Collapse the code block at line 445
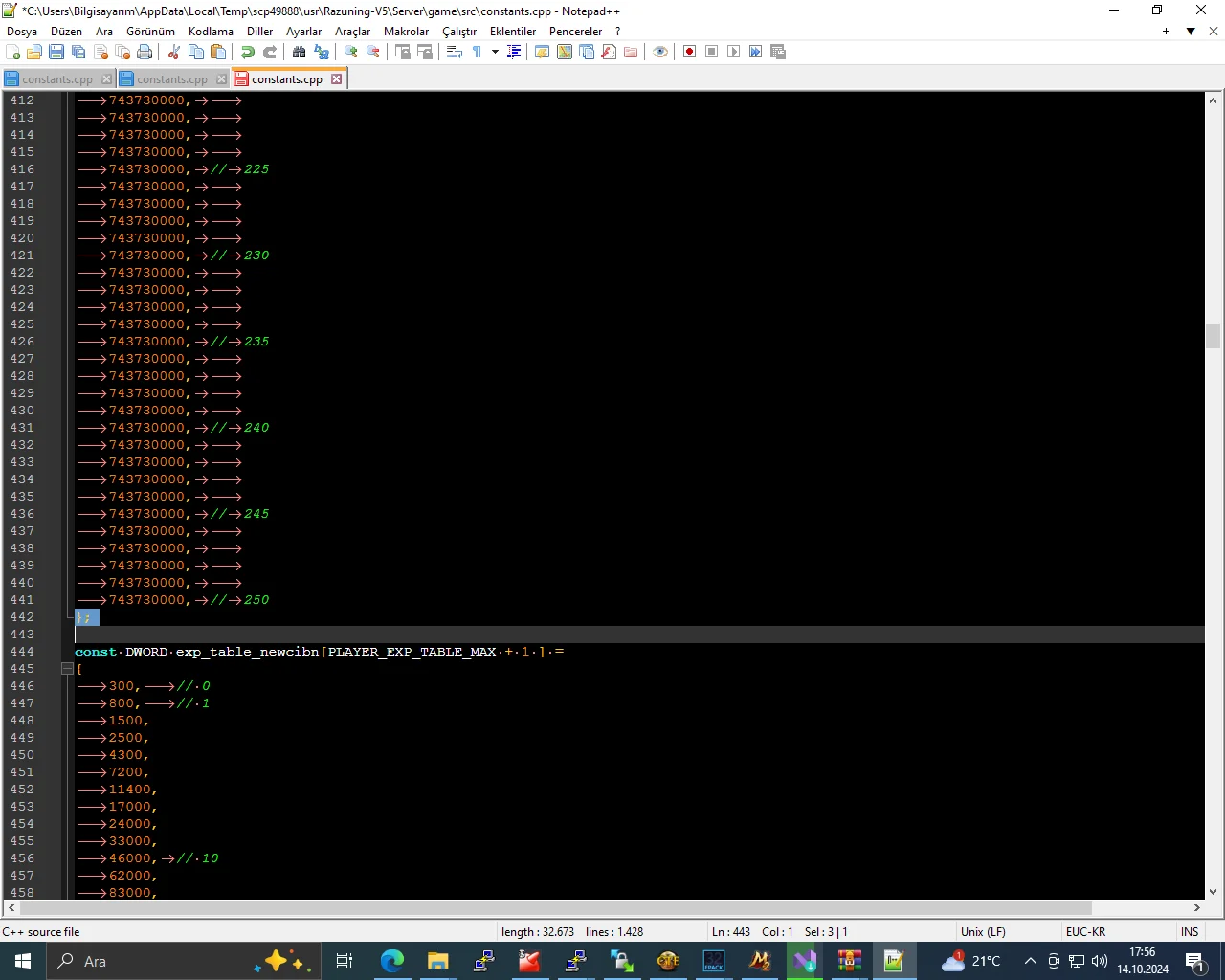This screenshot has height=980, width=1225. 67,669
